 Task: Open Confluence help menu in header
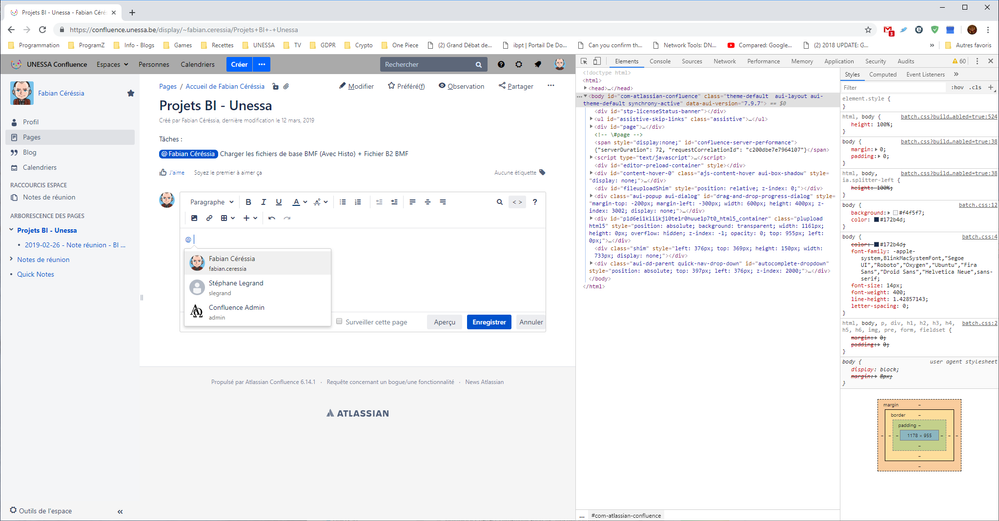point(501,64)
